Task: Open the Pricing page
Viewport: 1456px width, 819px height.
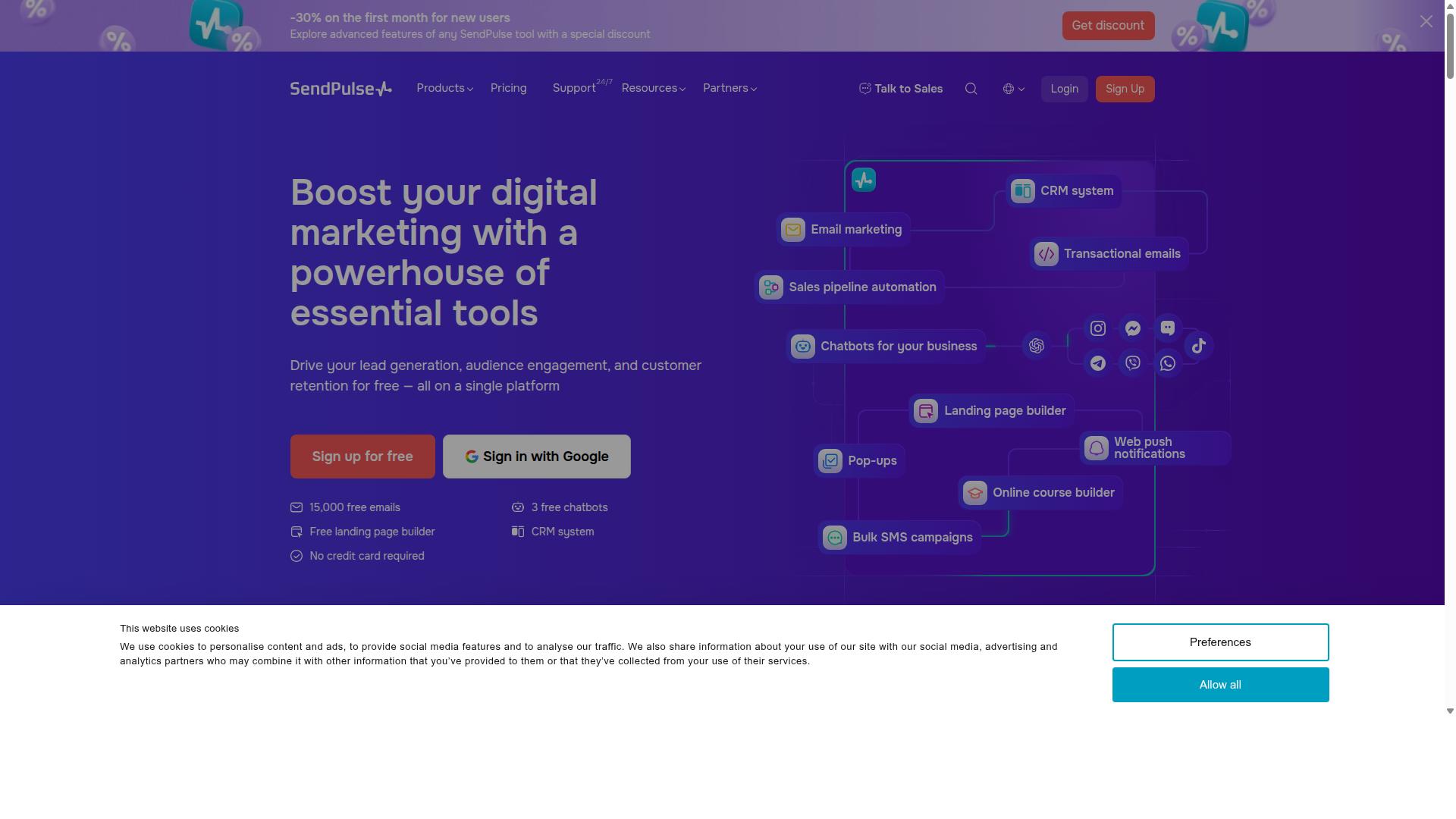Action: point(508,89)
